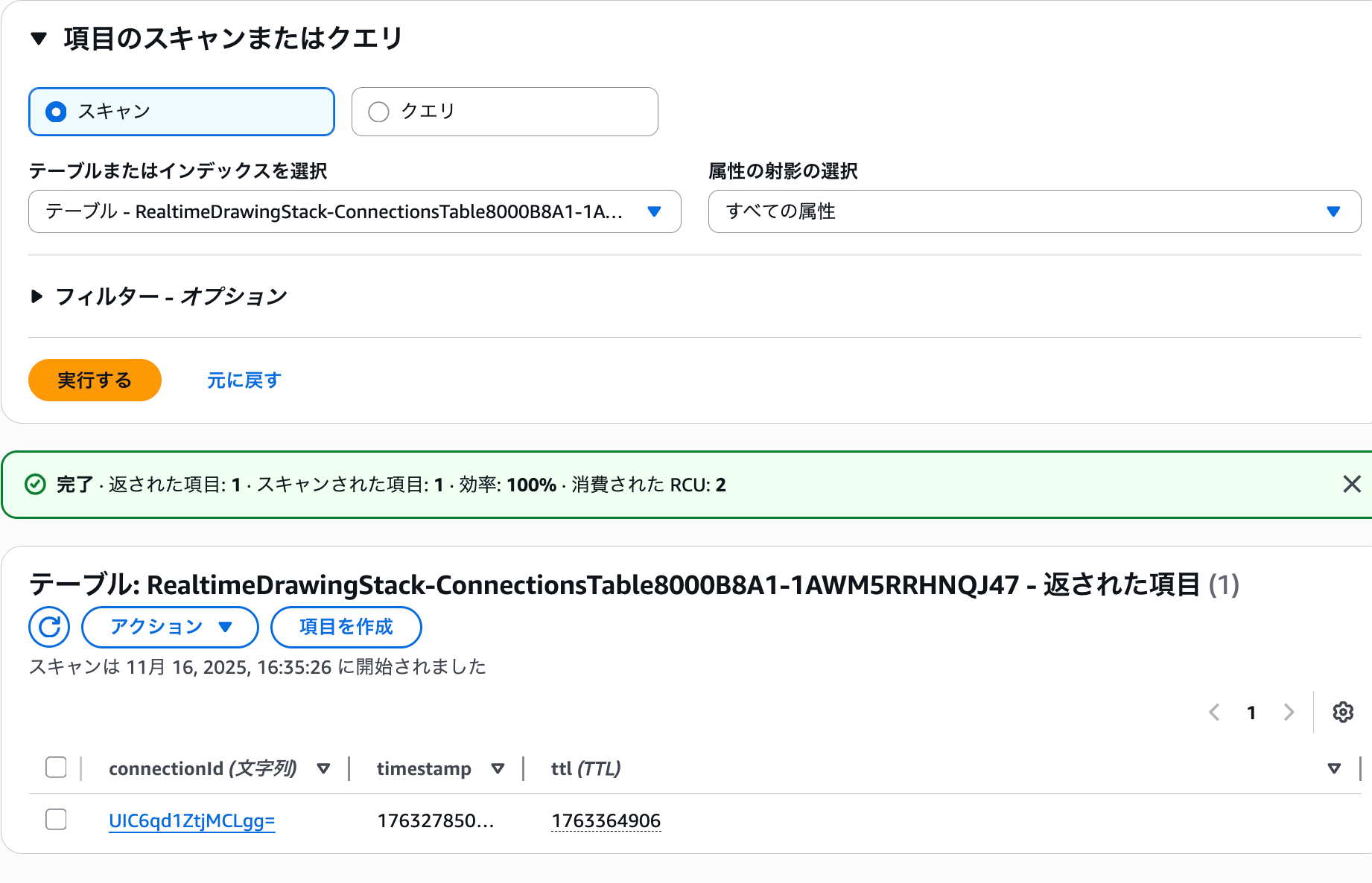Open the connectionId column filter
The width and height of the screenshot is (1372, 883).
pyautogui.click(x=323, y=768)
